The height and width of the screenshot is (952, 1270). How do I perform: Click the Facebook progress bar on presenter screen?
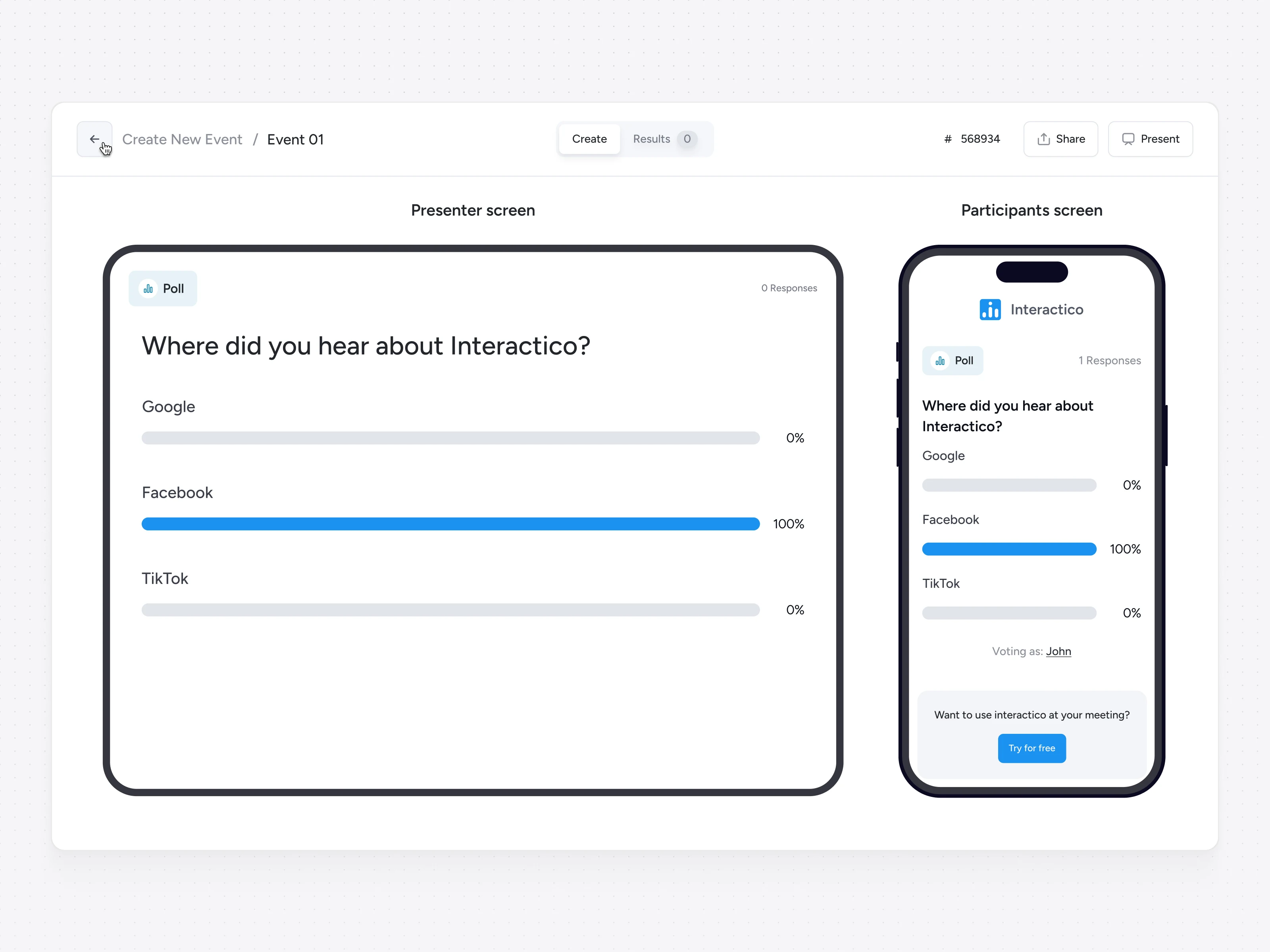pos(450,524)
